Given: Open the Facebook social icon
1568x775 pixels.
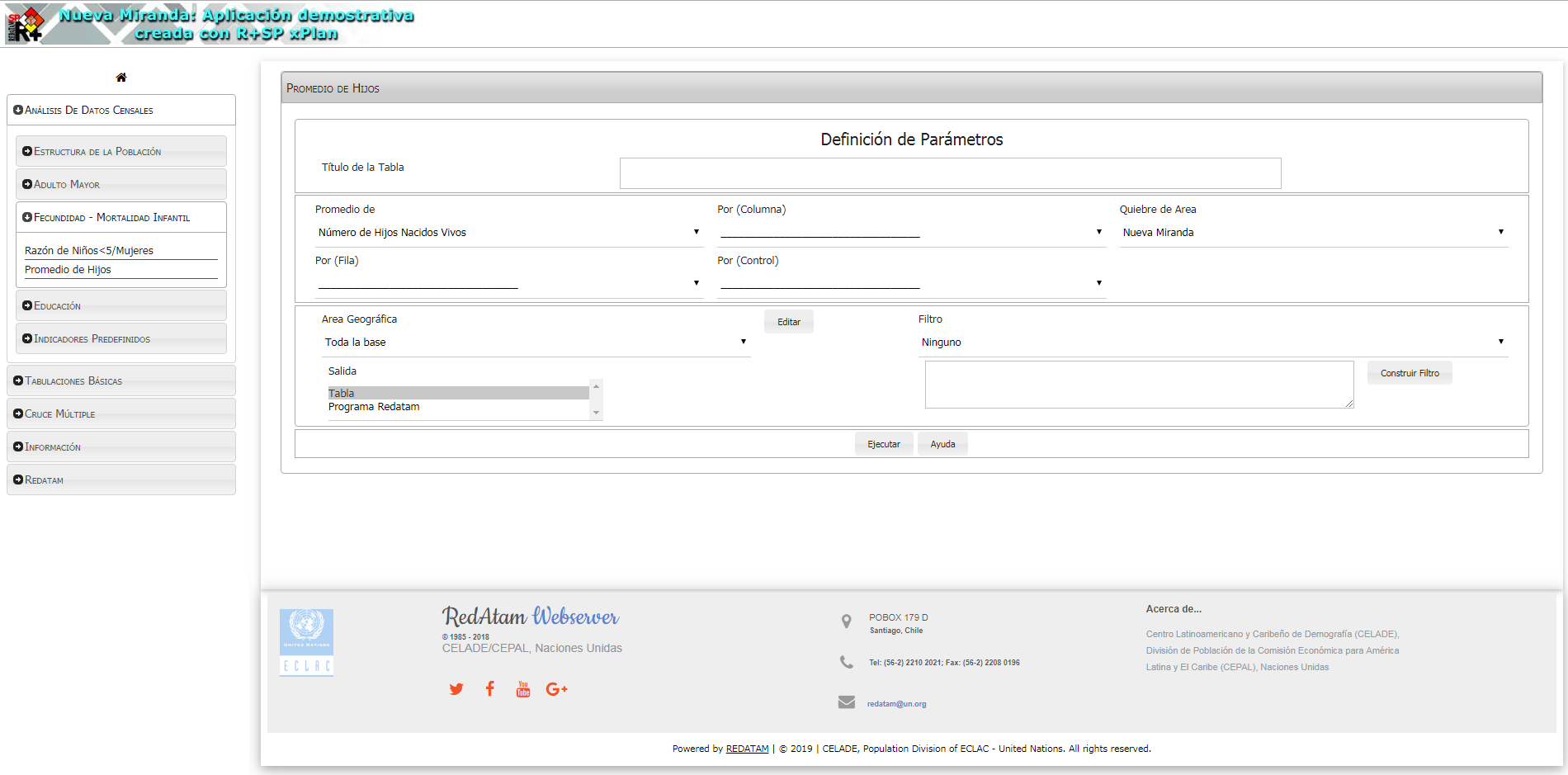Looking at the screenshot, I should coord(490,688).
